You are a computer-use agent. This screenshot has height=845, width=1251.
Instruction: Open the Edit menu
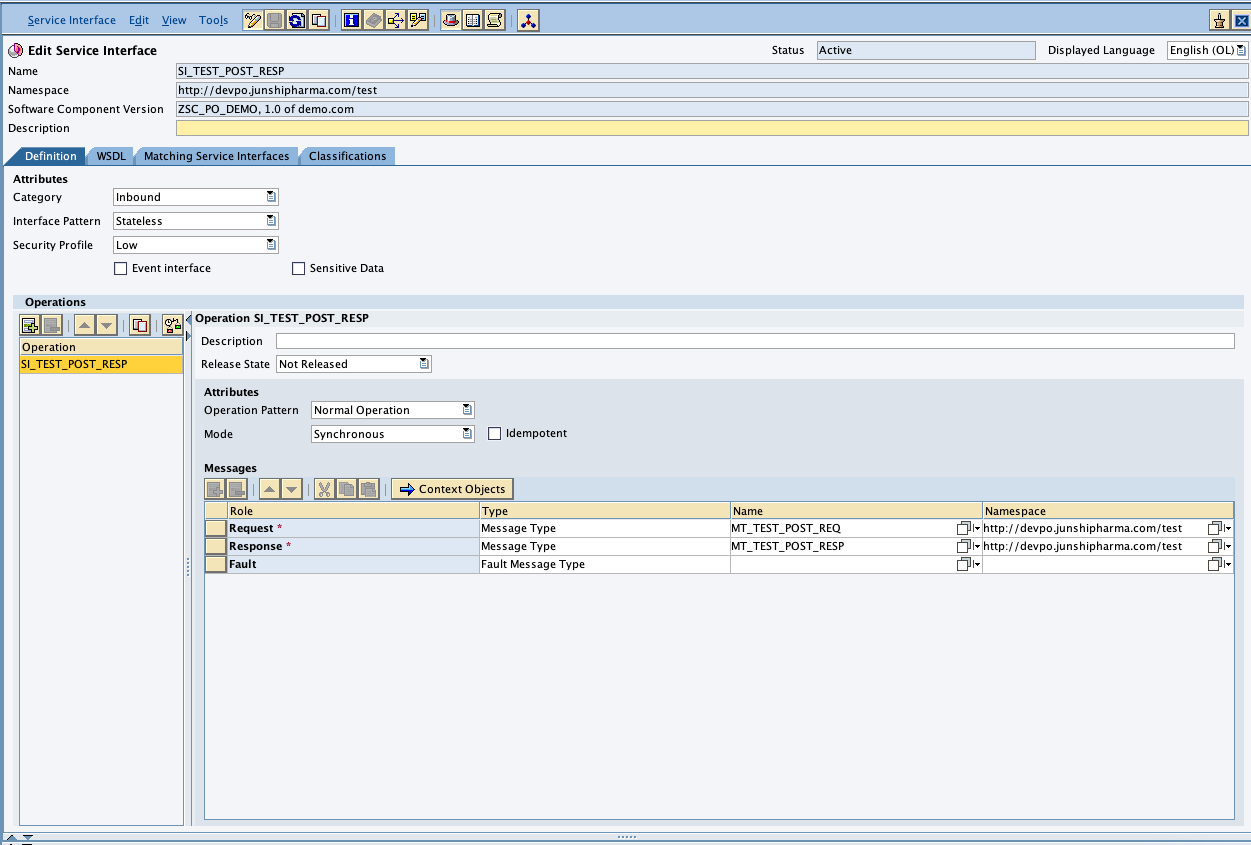139,20
